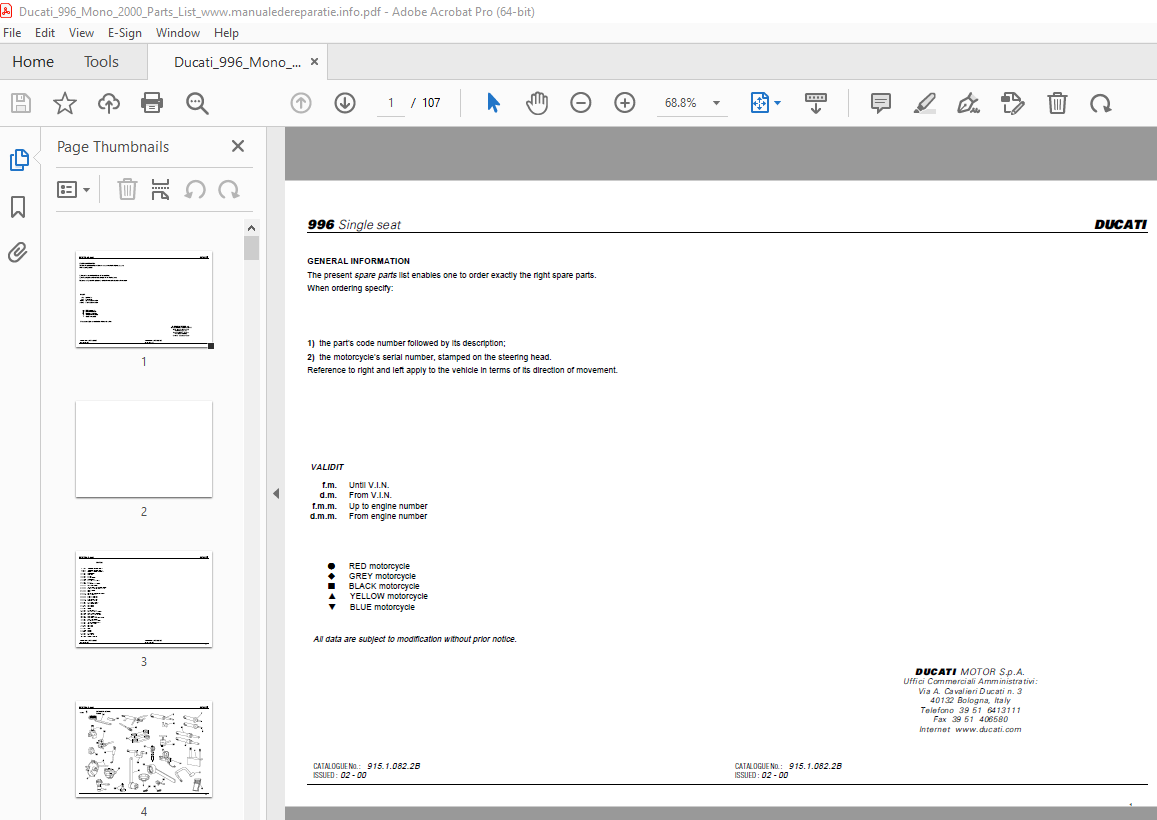Add a comment sticky note
The width and height of the screenshot is (1157, 820).
(x=880, y=103)
